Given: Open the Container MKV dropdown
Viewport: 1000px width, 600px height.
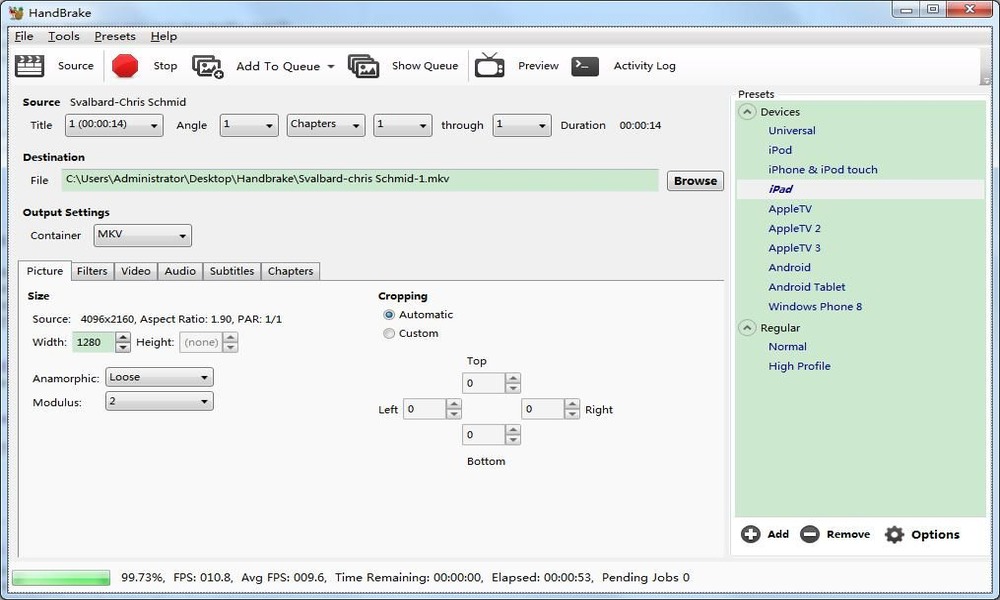Looking at the screenshot, I should click(x=142, y=236).
